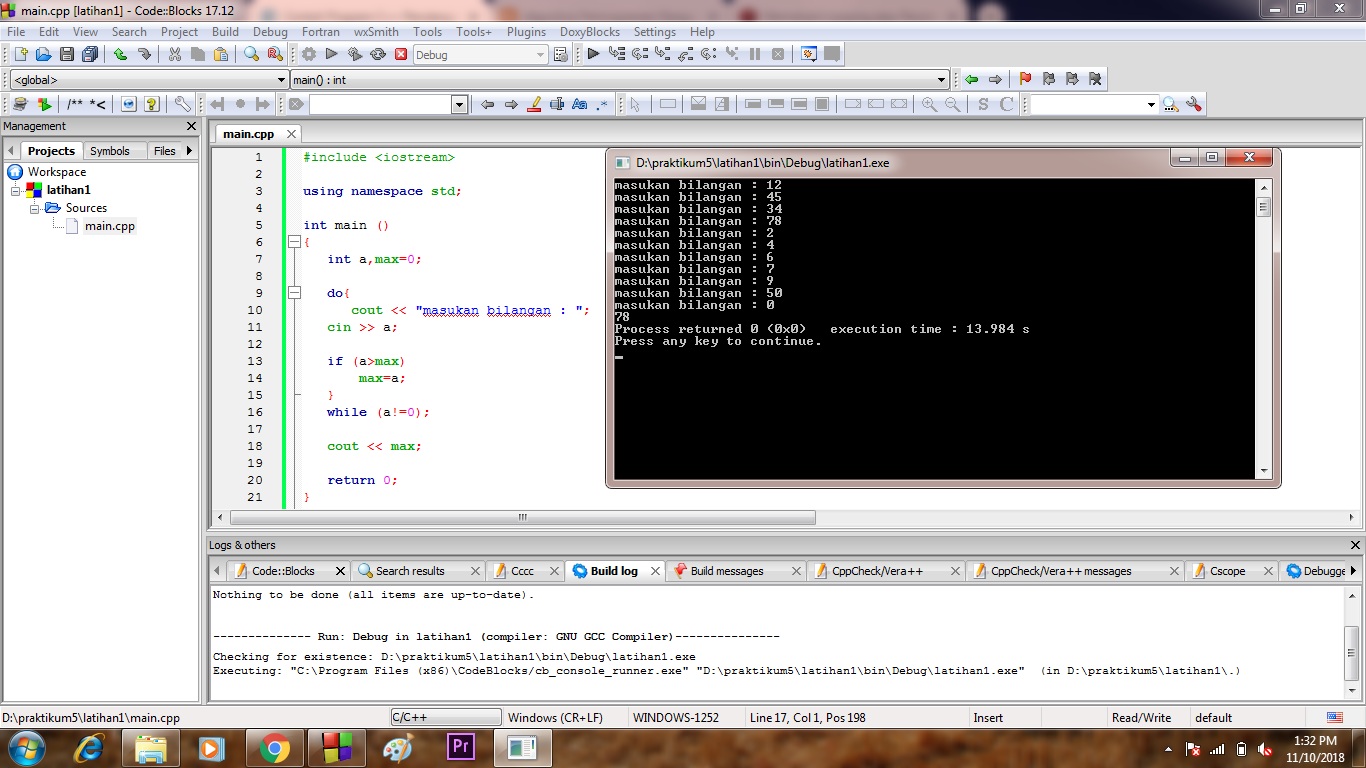
Task: Open the <global> scope dropdown
Action: click(149, 80)
